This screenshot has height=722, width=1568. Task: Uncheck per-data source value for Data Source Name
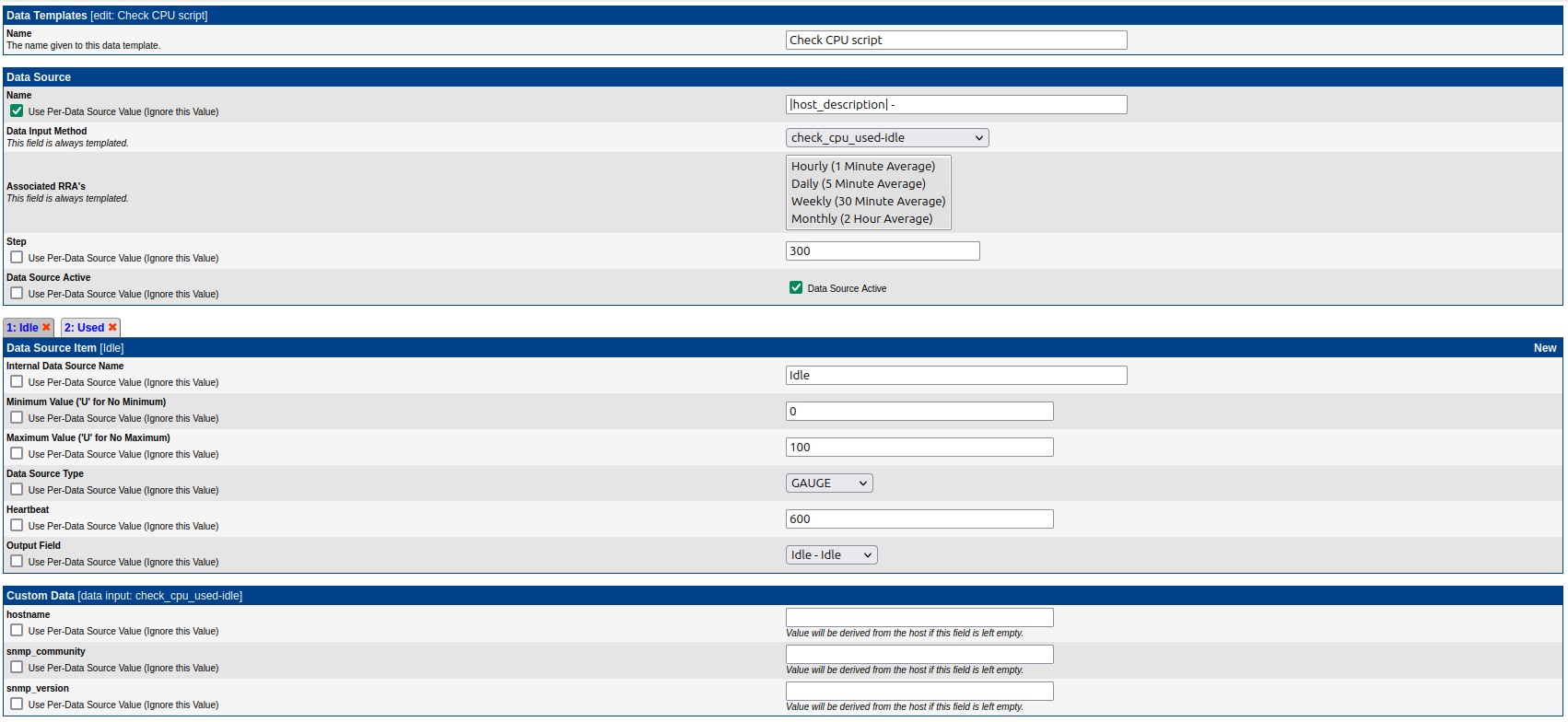coord(17,111)
